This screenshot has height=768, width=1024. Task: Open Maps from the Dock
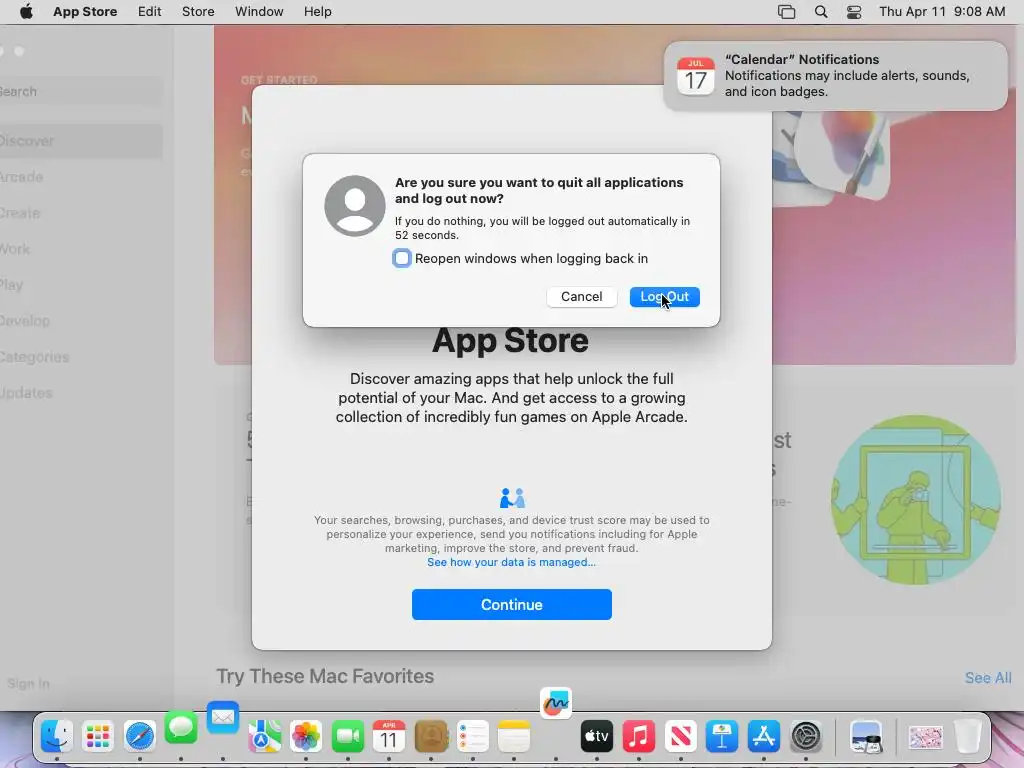coord(264,737)
